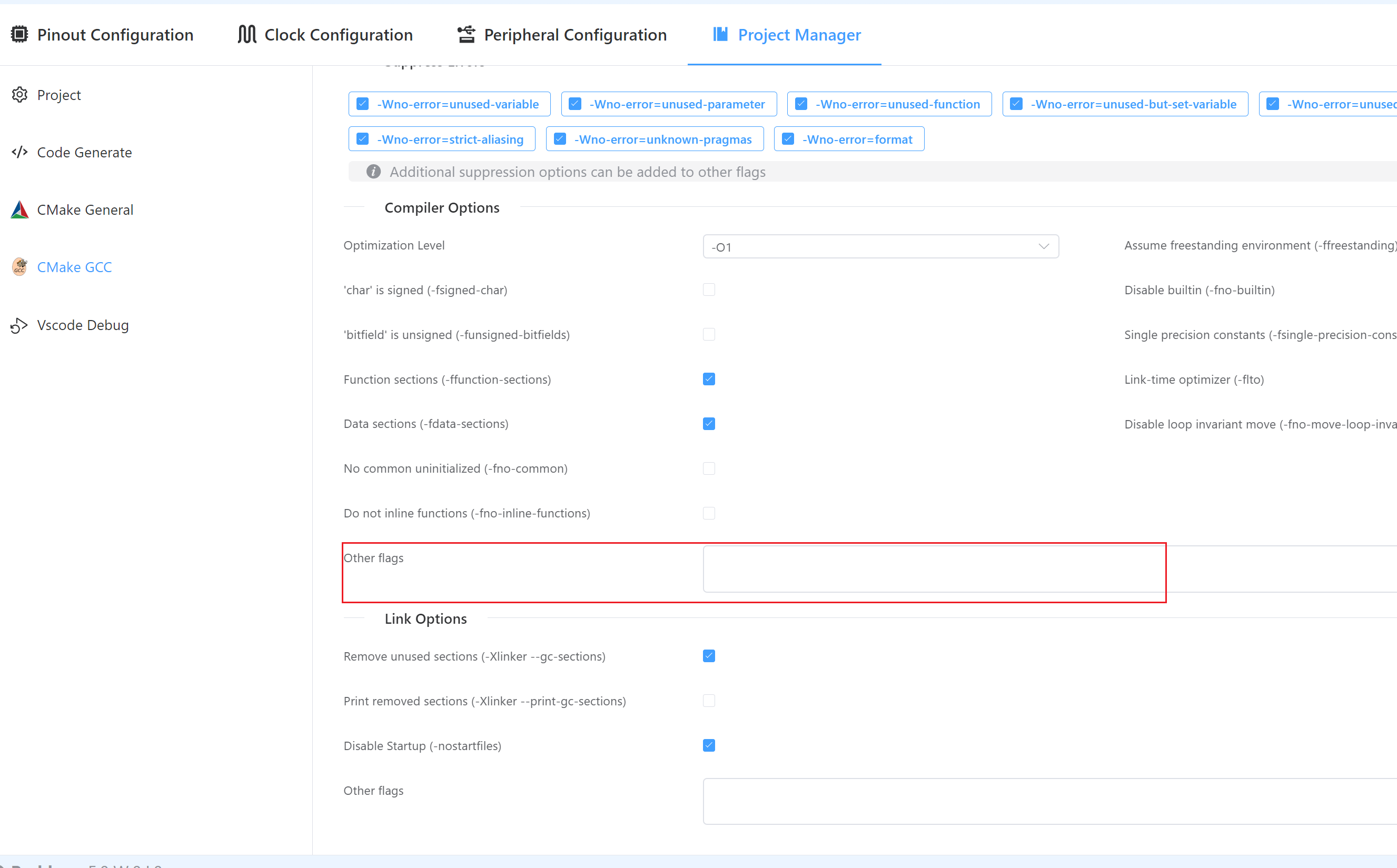Click the Compiler Options other flags field
Image resolution: width=1397 pixels, height=868 pixels.
click(1049, 569)
